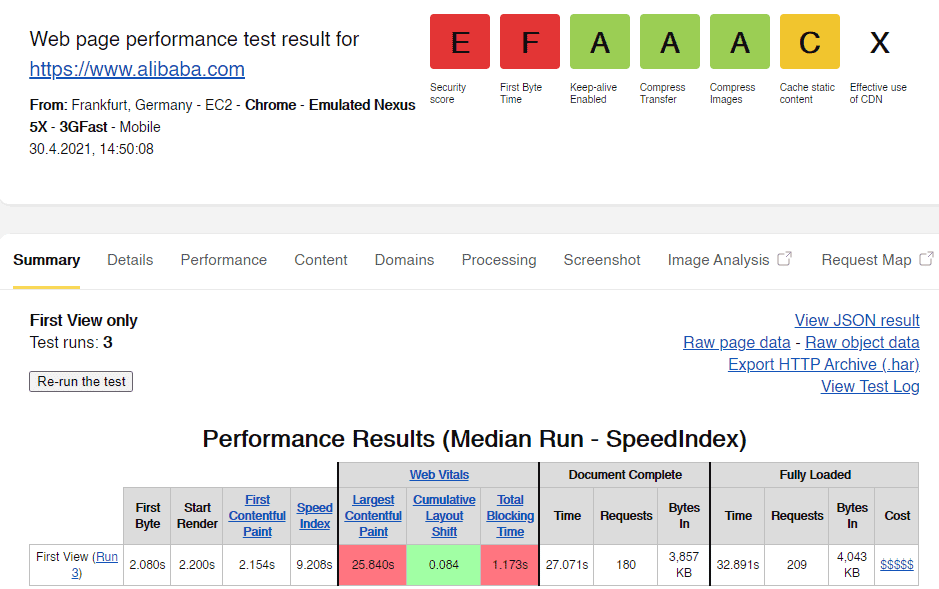This screenshot has width=939, height=589.
Task: Click the Keep-alive Enabled A grade box
Action: pos(600,42)
